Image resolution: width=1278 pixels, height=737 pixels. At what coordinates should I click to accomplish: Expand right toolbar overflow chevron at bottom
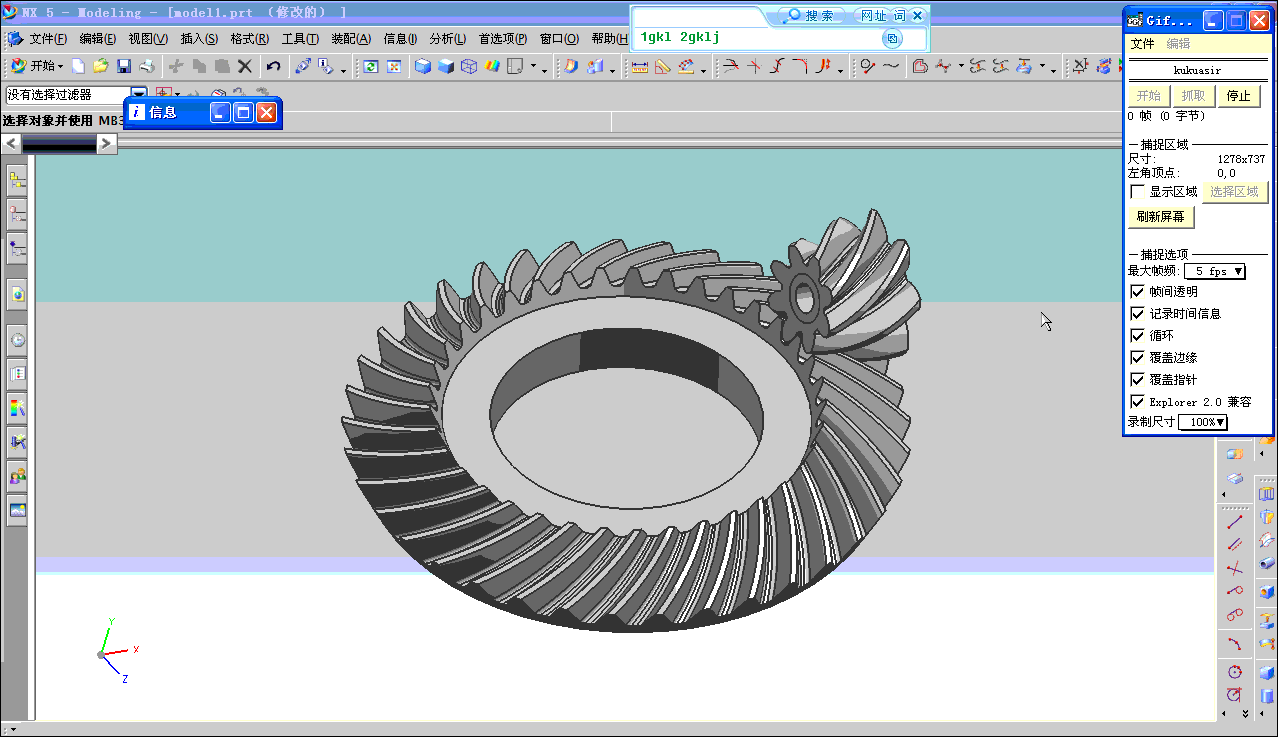1246,713
